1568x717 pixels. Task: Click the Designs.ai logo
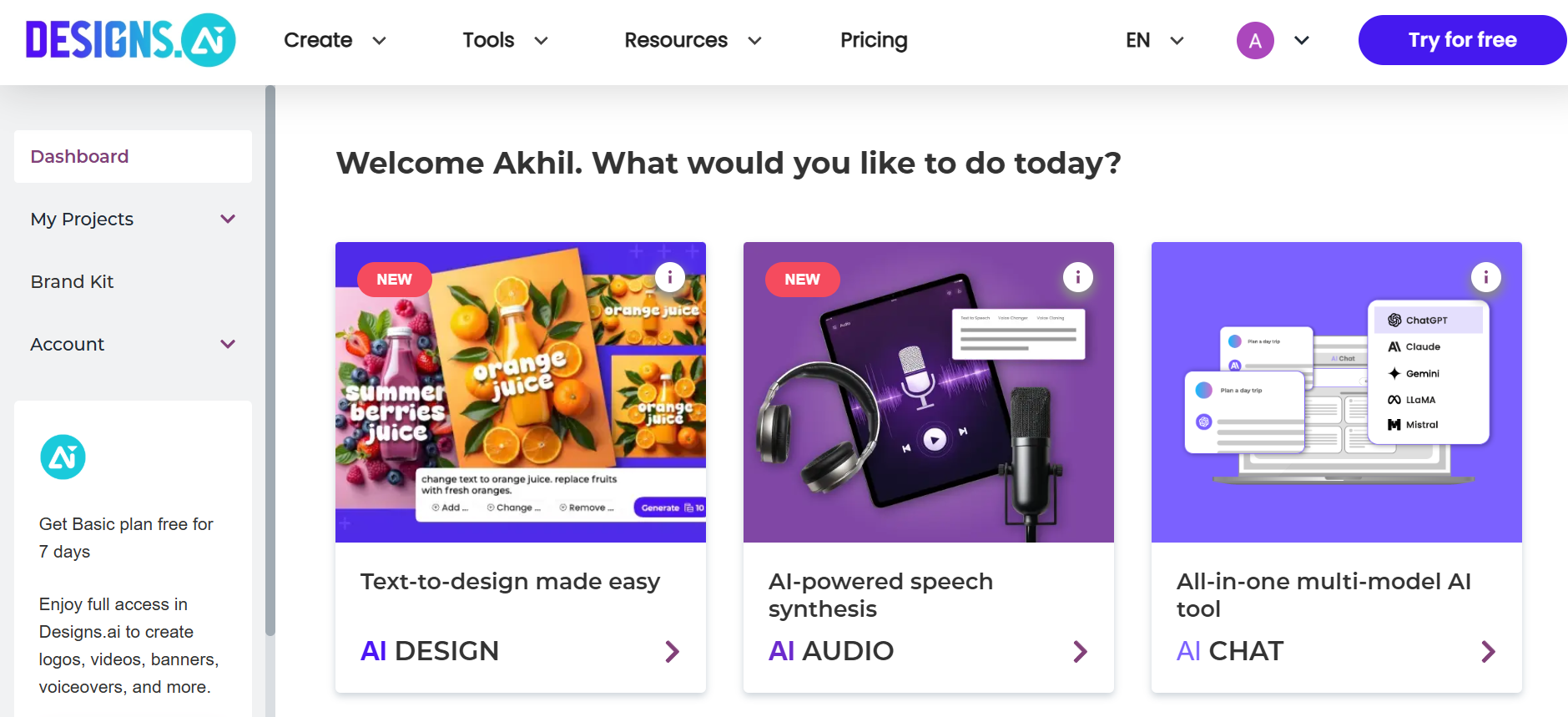pos(130,39)
